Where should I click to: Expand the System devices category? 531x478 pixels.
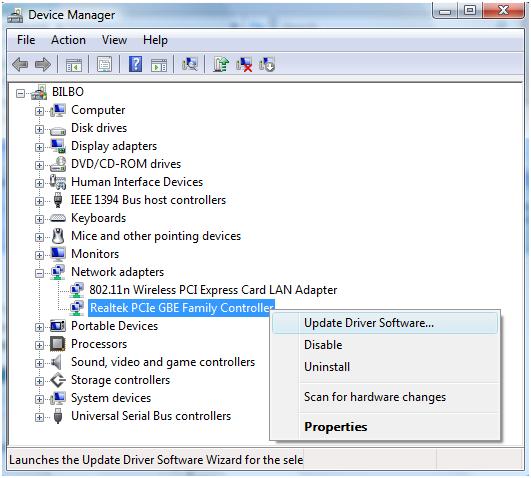[x=39, y=399]
